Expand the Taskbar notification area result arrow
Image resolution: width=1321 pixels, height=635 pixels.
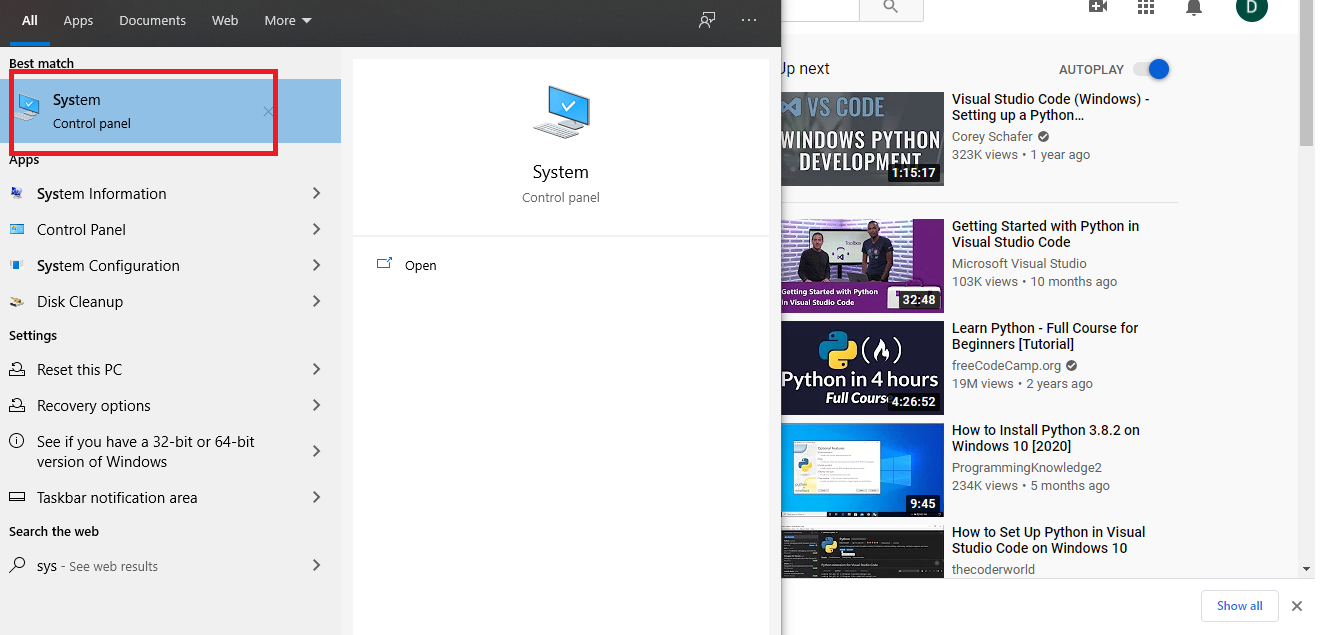[x=316, y=497]
